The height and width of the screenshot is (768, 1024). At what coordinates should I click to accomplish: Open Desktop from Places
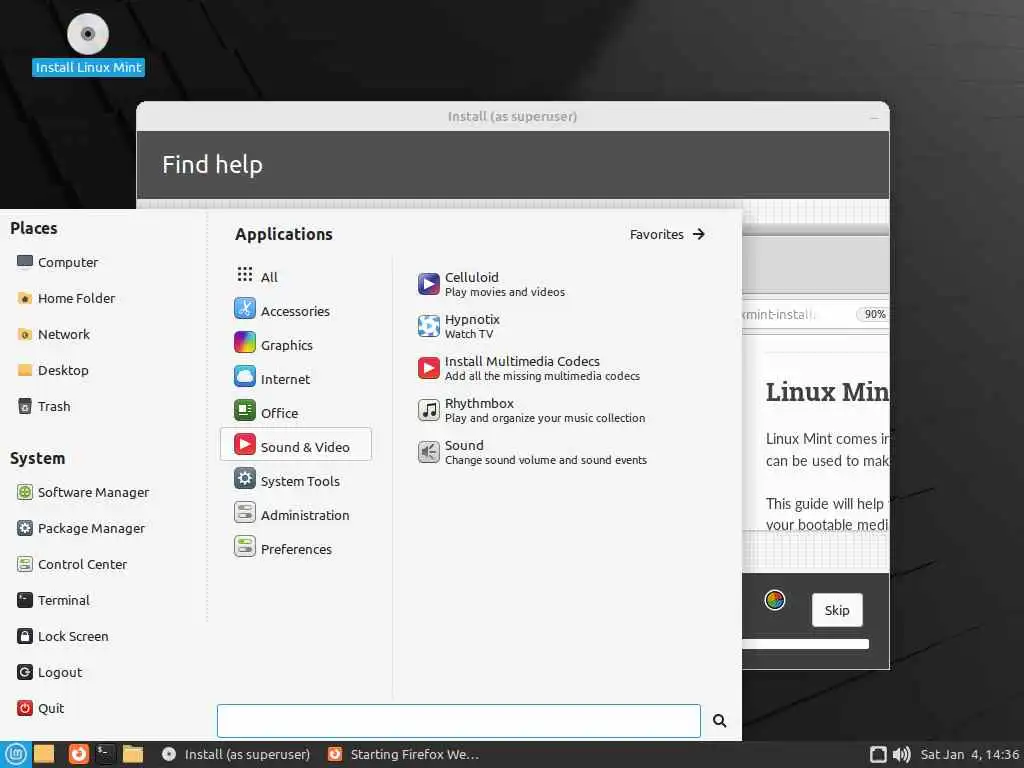pos(53,370)
